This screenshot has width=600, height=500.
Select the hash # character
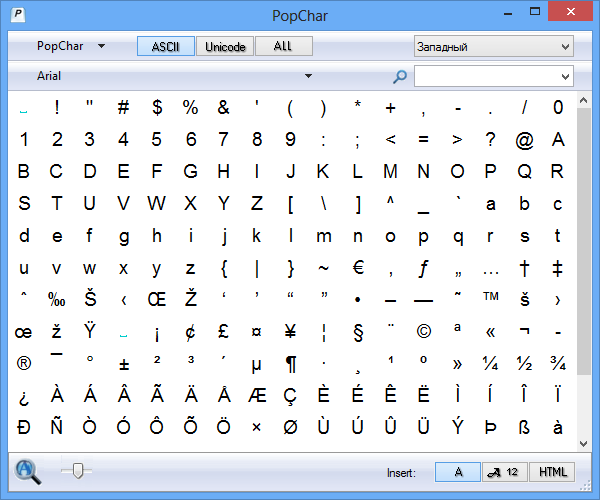[124, 107]
